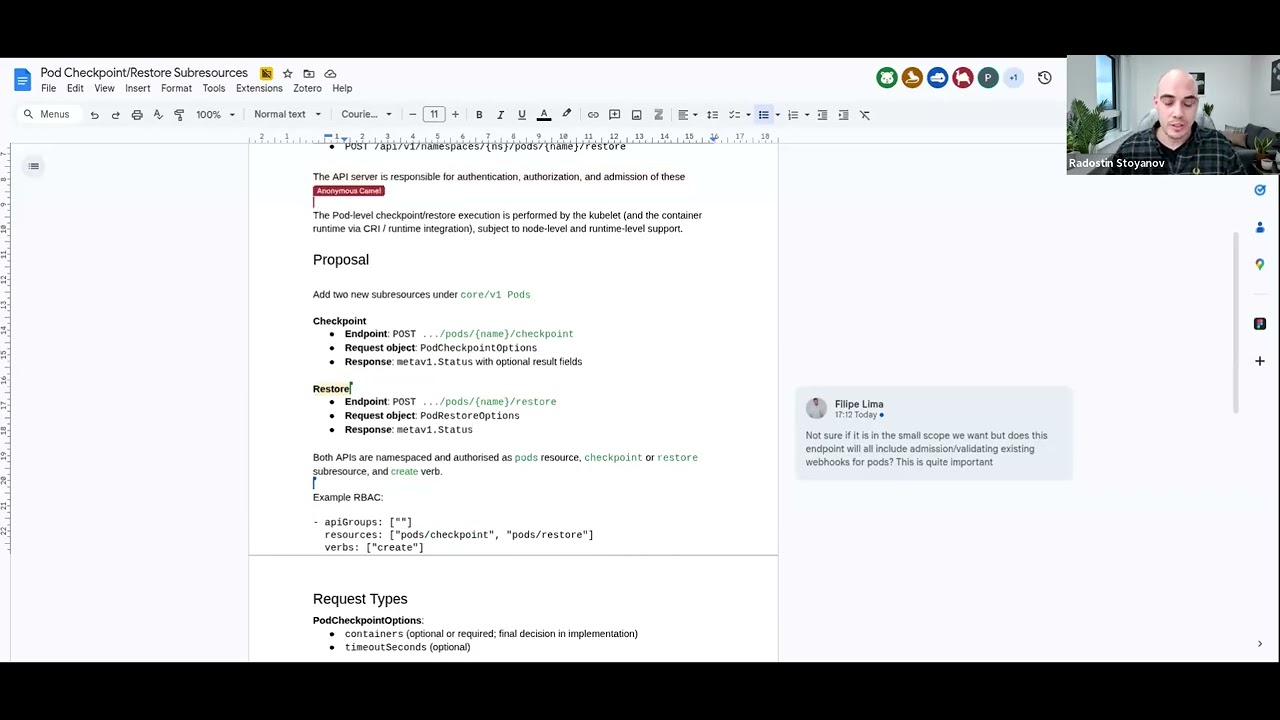Open the zoom 100% dropdown
Screen dimensions: 1280x720
click(x=215, y=115)
